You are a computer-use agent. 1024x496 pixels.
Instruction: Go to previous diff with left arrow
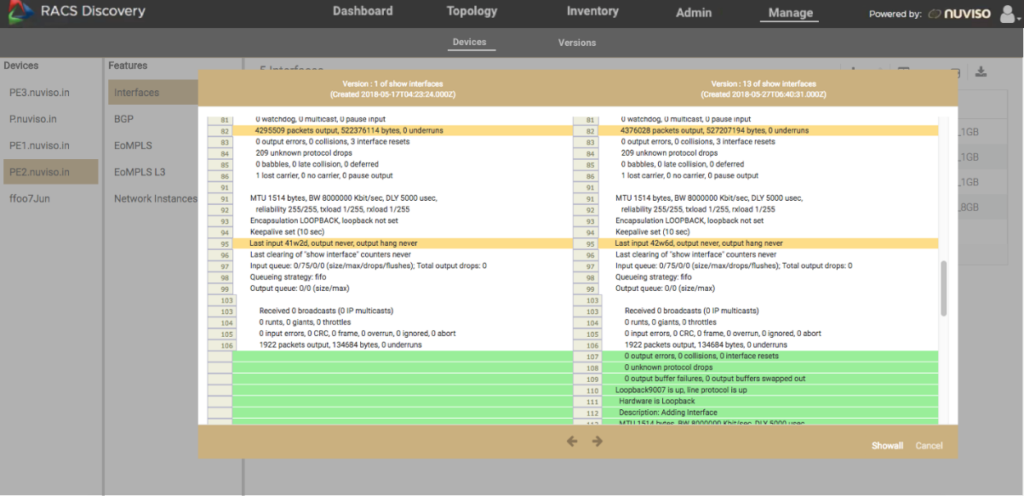572,442
